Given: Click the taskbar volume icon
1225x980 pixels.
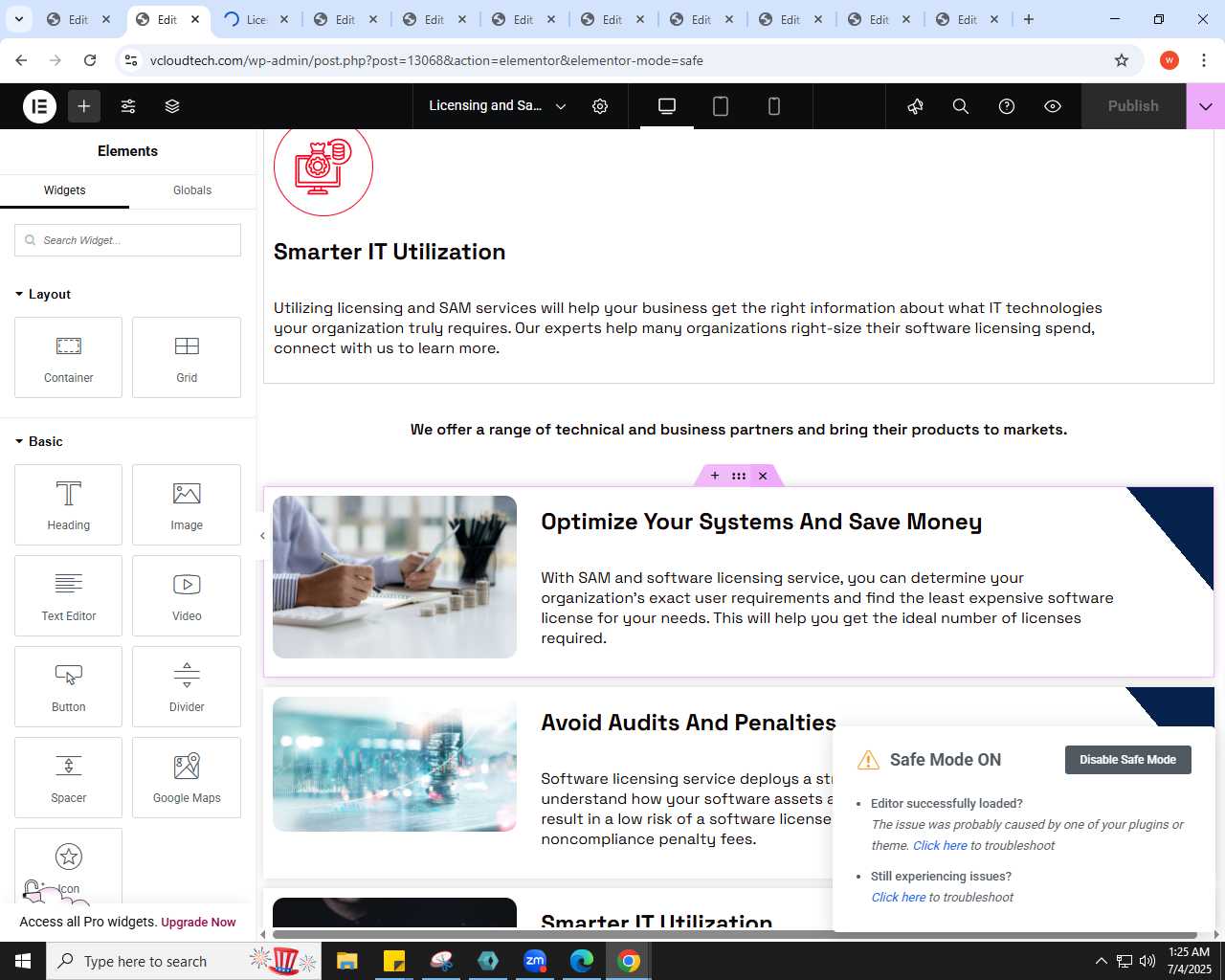Looking at the screenshot, I should point(1147,961).
